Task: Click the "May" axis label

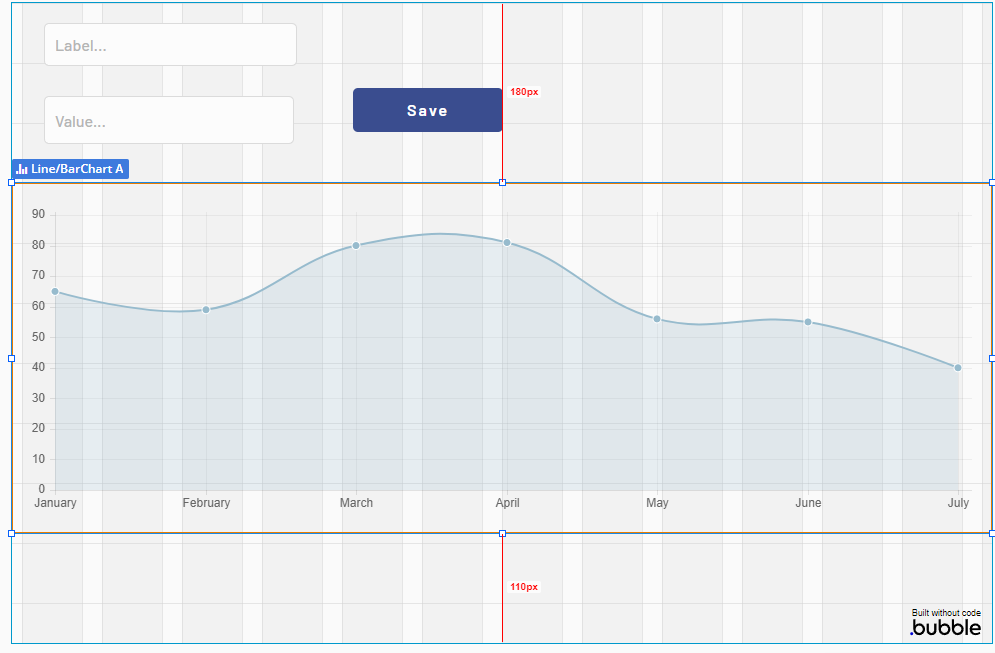Action: coord(657,503)
